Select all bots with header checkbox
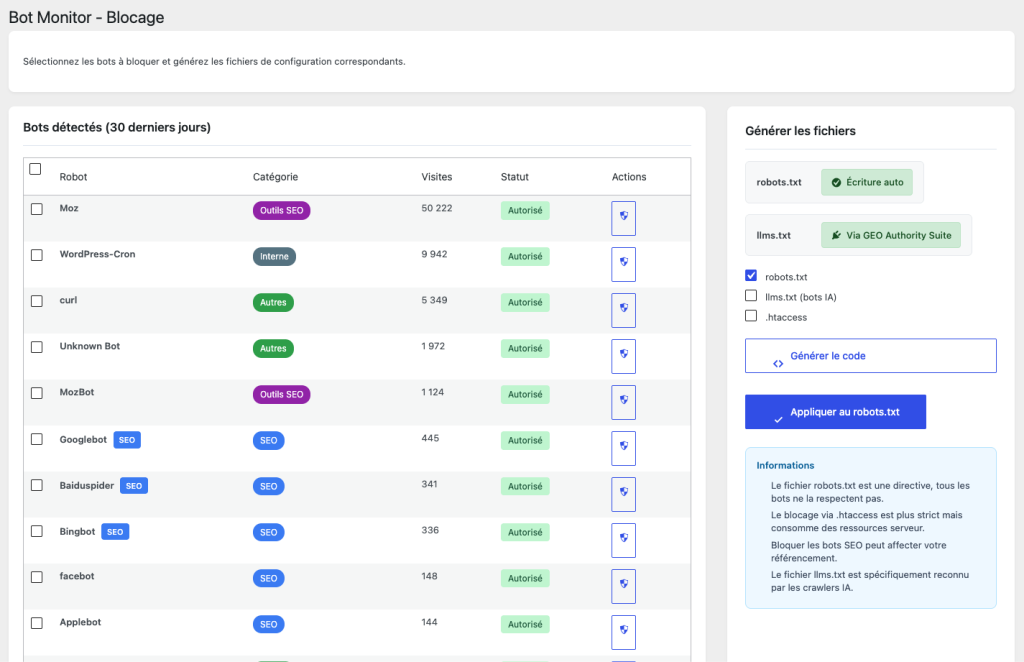This screenshot has height=662, width=1024. 35,169
